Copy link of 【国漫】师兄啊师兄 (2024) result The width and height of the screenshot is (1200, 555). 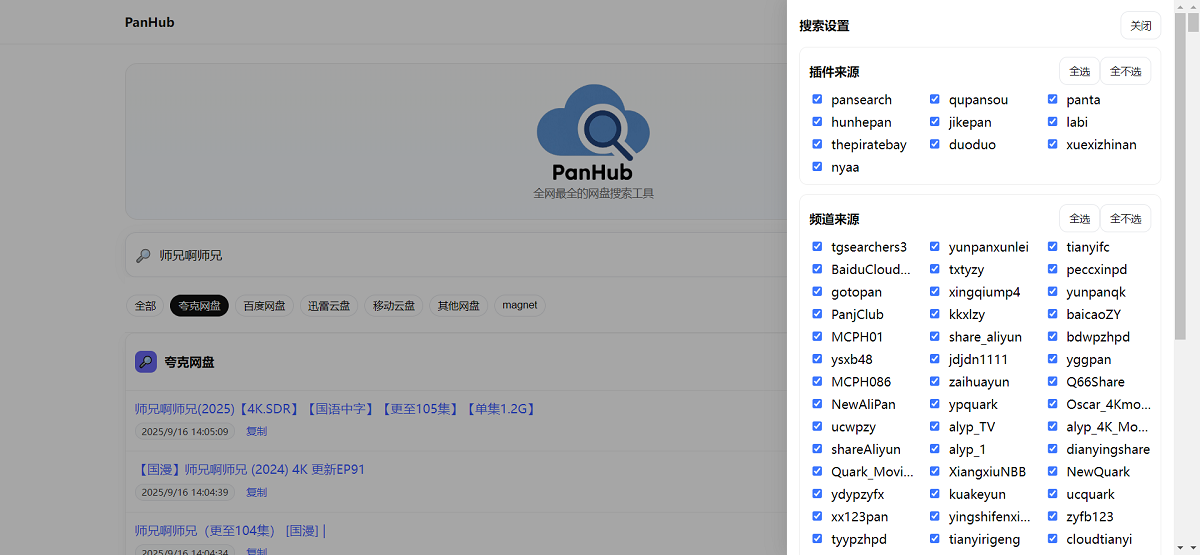coord(256,492)
